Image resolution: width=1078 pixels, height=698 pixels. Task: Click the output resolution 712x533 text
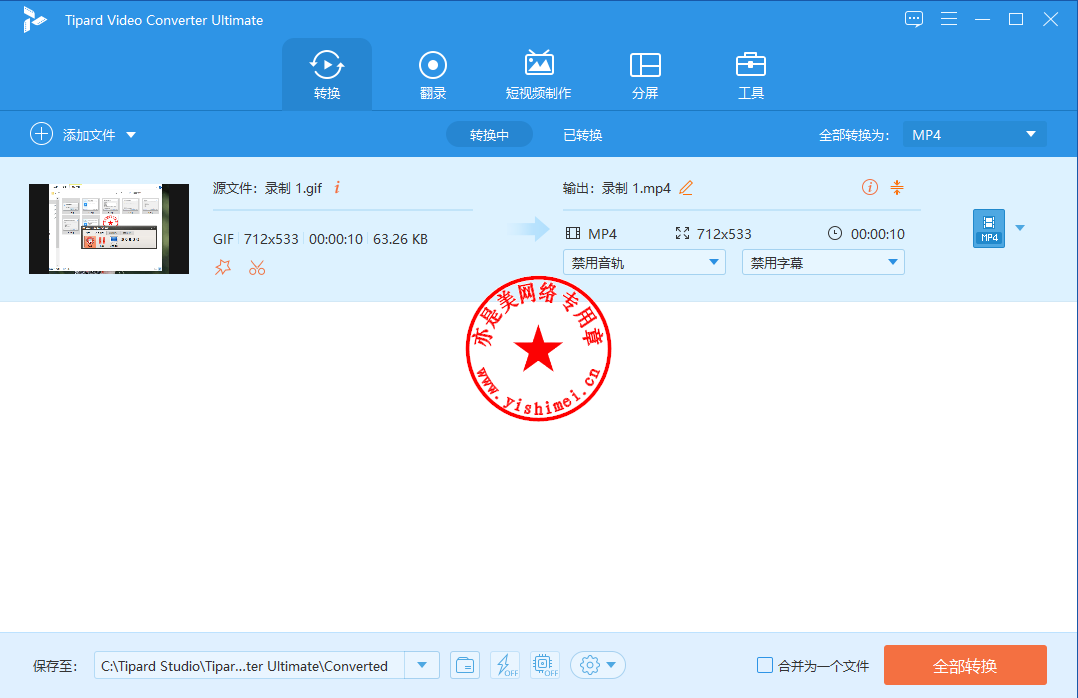click(x=724, y=234)
